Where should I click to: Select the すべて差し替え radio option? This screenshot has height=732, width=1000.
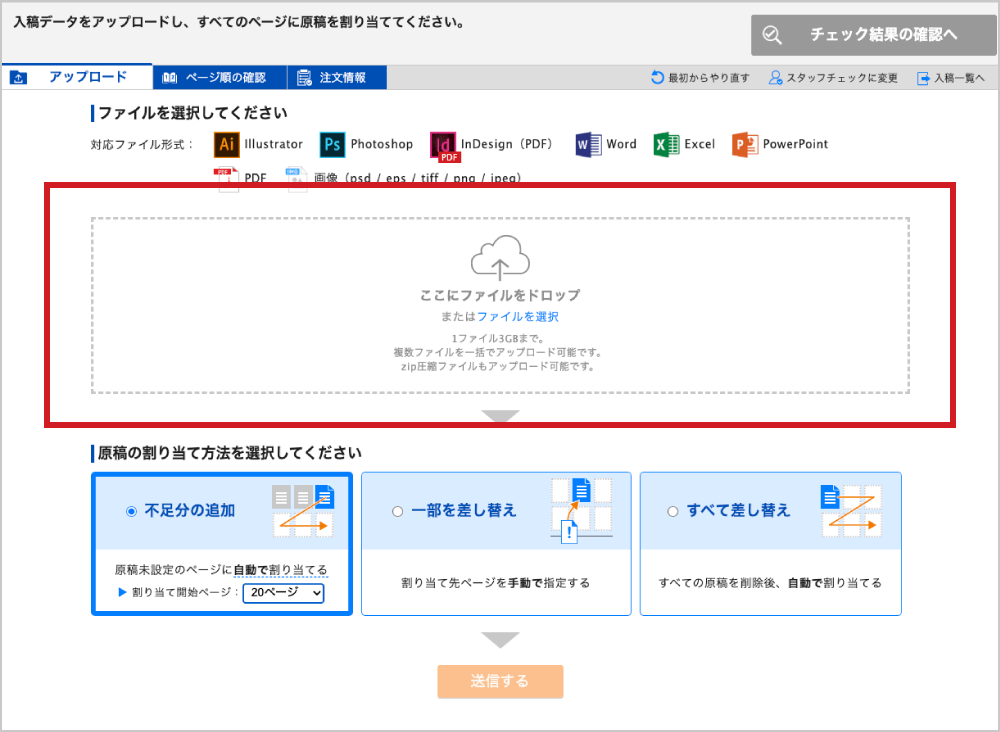673,511
